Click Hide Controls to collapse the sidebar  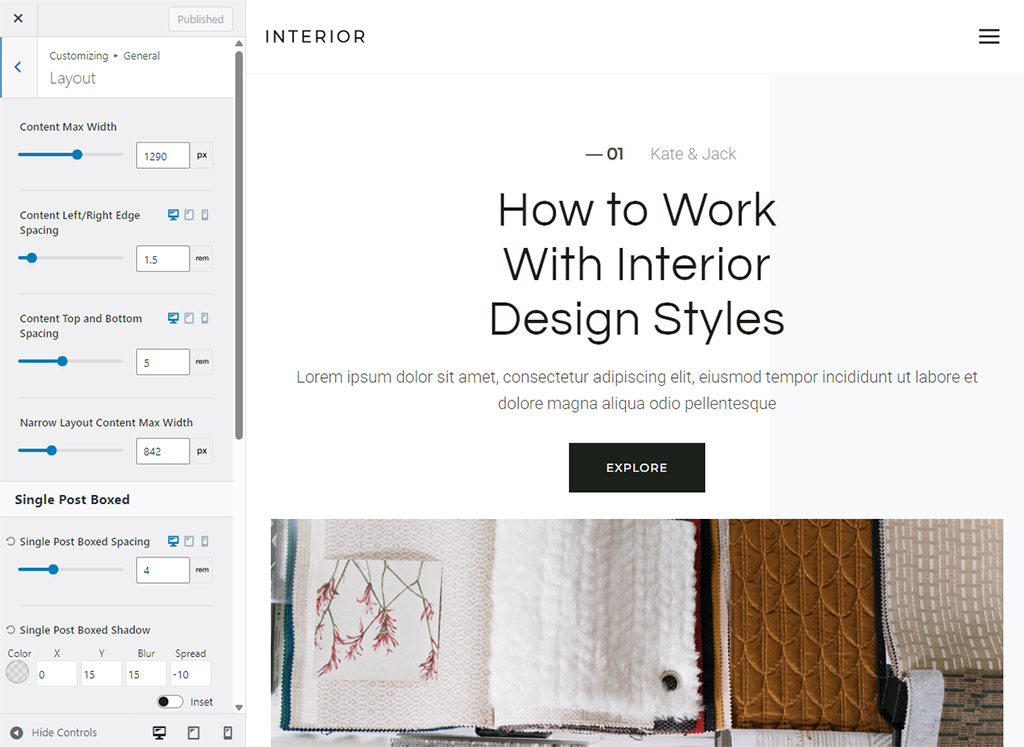click(x=54, y=733)
